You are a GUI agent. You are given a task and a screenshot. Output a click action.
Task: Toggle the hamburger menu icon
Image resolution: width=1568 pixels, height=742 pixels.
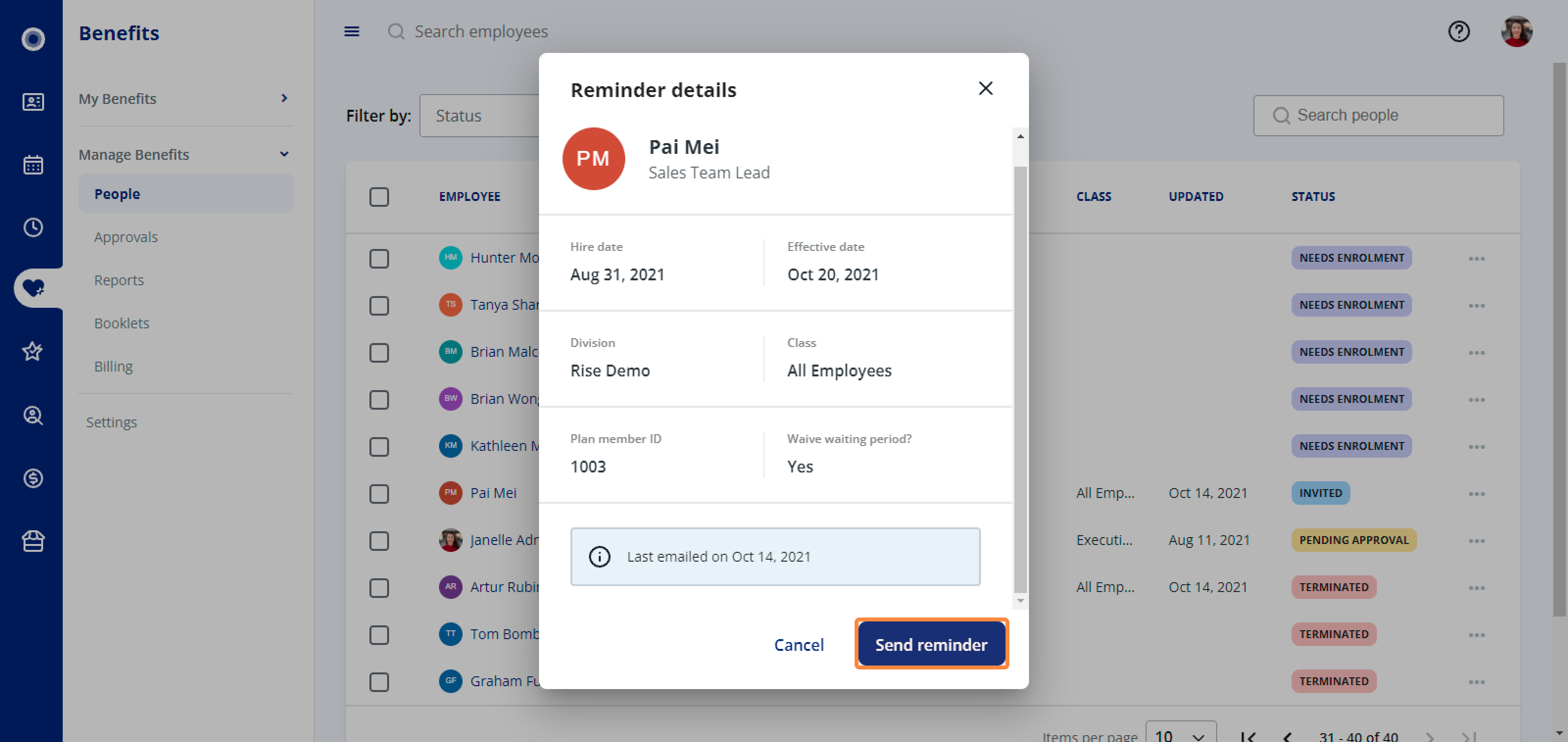352,31
